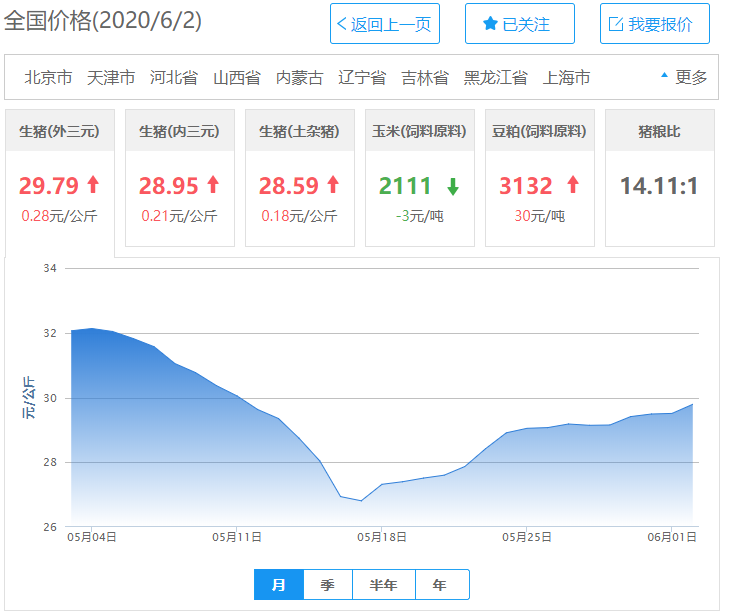Toggle the 已关注 follow button
This screenshot has height=611, width=729.
520,24
